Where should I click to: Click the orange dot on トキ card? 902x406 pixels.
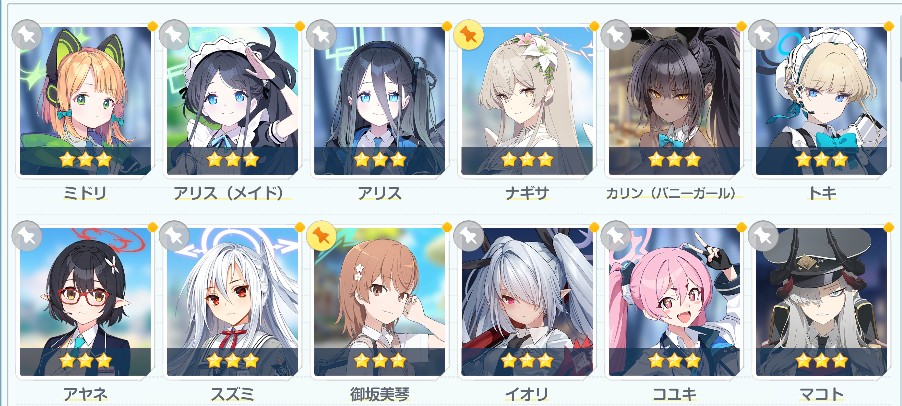click(x=889, y=26)
